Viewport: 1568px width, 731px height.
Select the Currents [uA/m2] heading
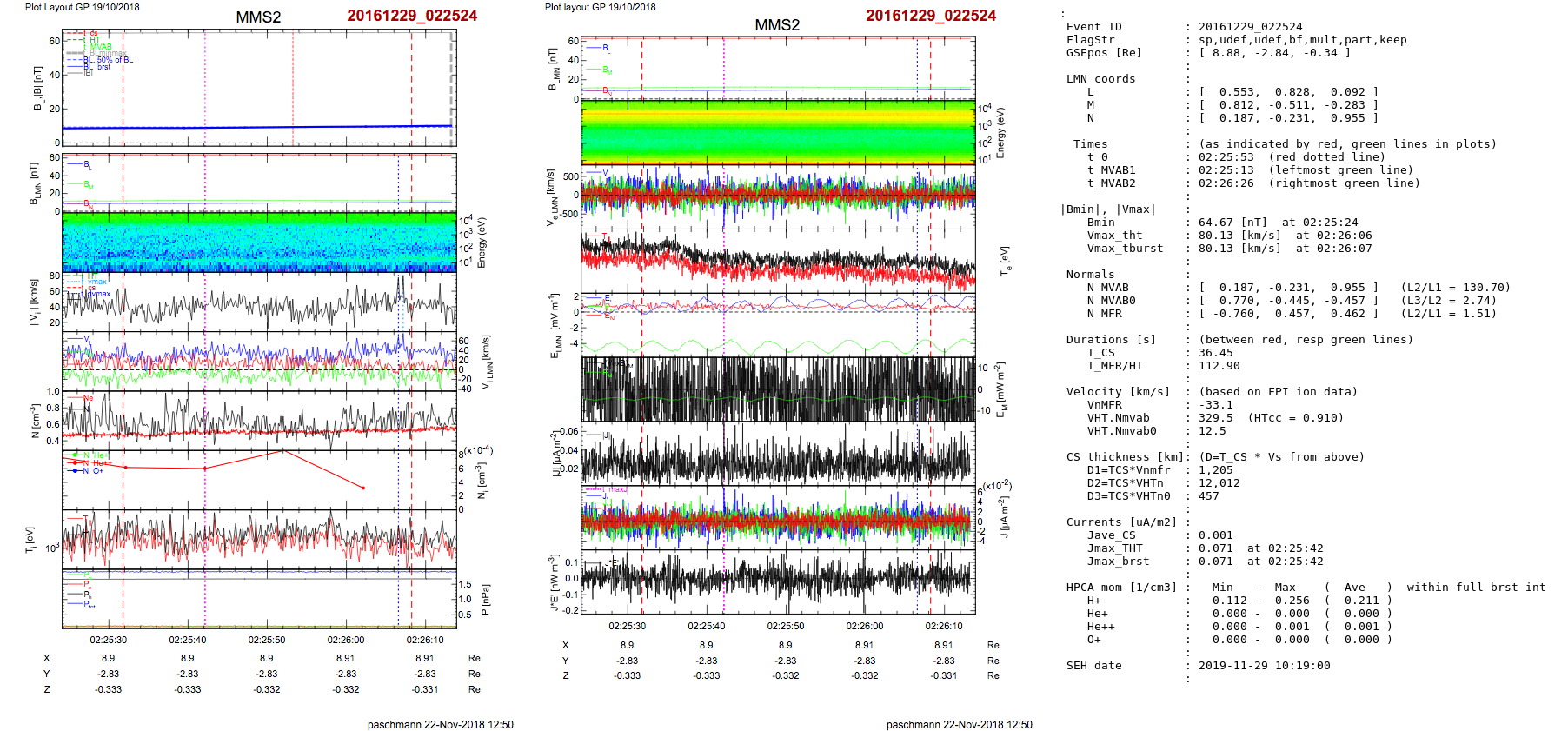click(x=1121, y=522)
